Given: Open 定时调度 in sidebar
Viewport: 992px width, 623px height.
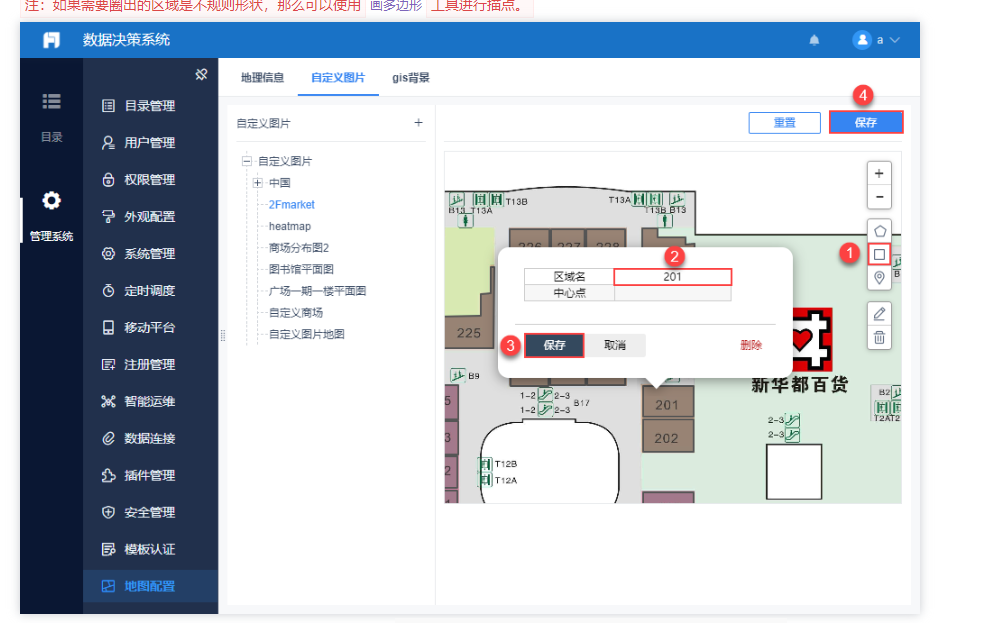Looking at the screenshot, I should point(150,290).
